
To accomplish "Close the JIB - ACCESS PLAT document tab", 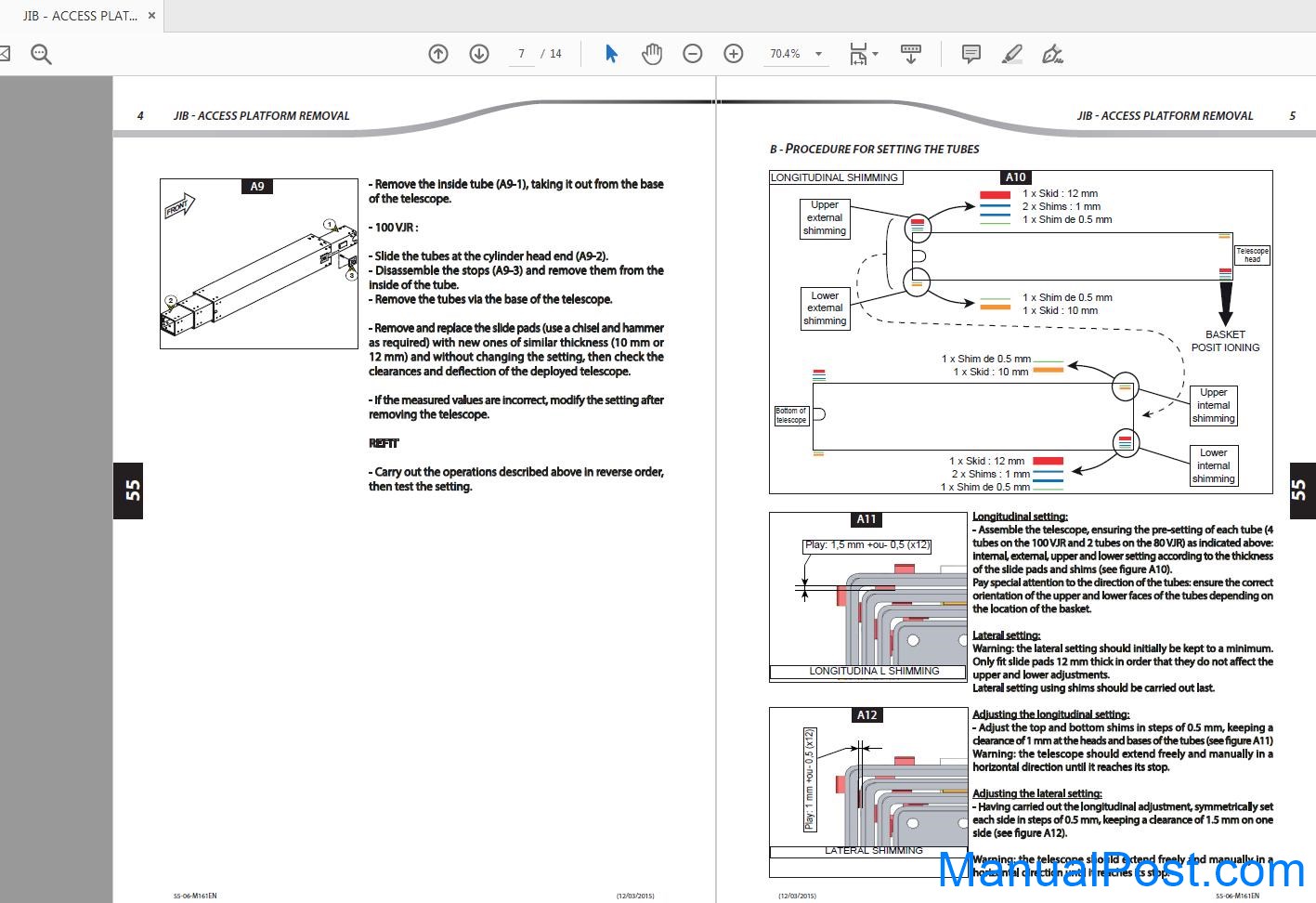I will tap(152, 16).
